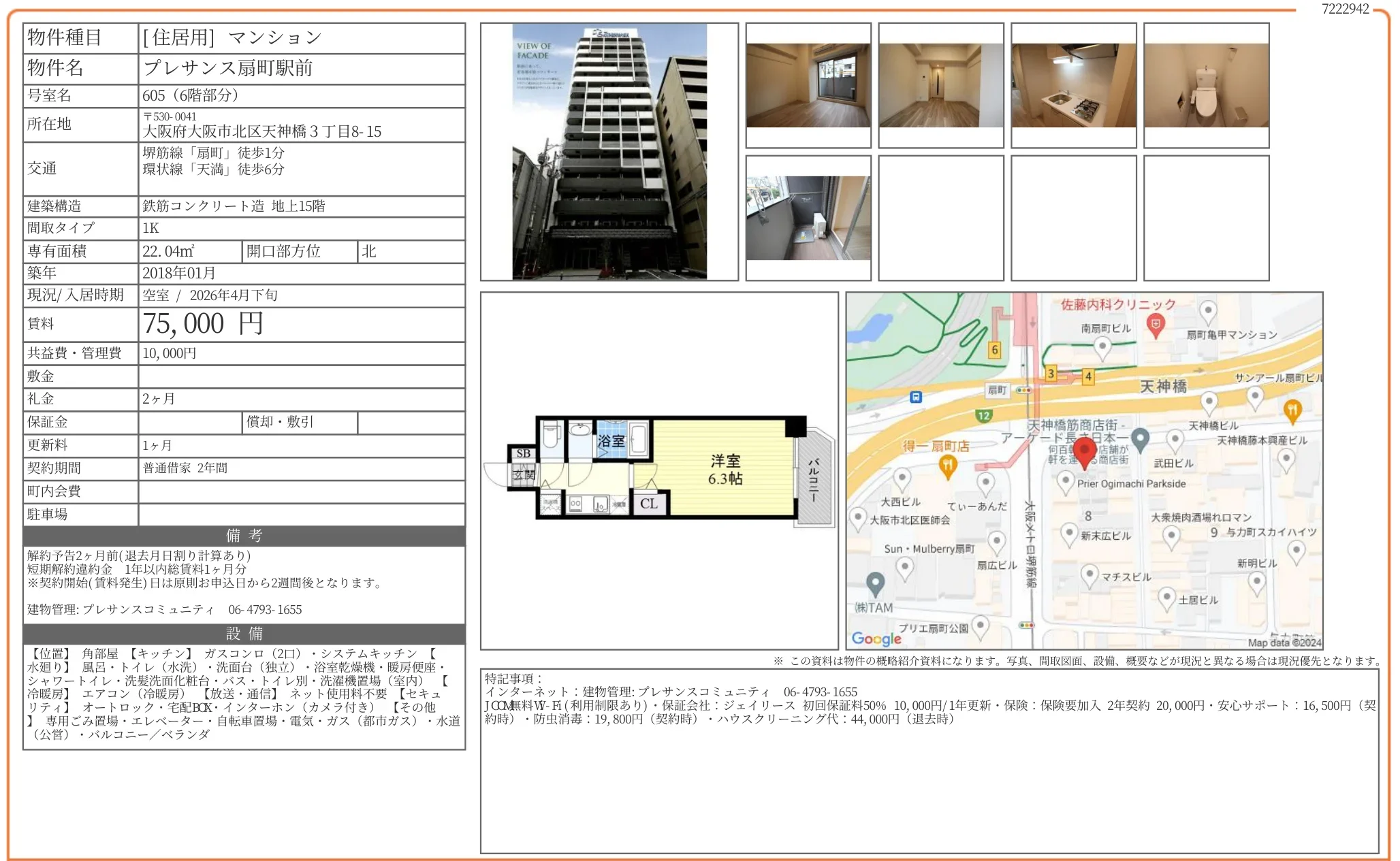
Task: Open the building facade photo
Action: (x=609, y=152)
